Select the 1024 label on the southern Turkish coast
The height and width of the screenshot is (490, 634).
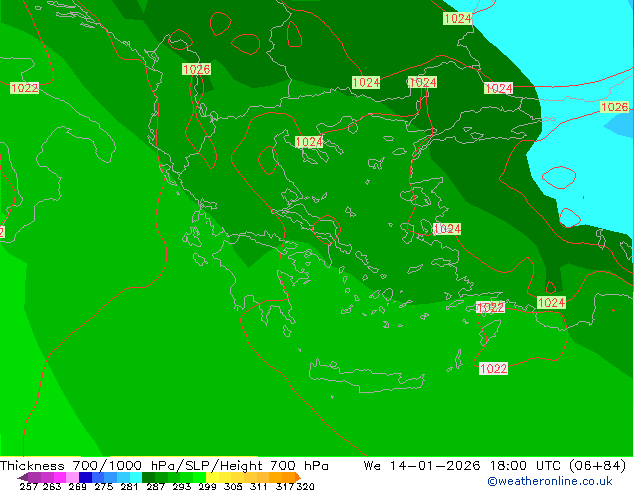(551, 302)
